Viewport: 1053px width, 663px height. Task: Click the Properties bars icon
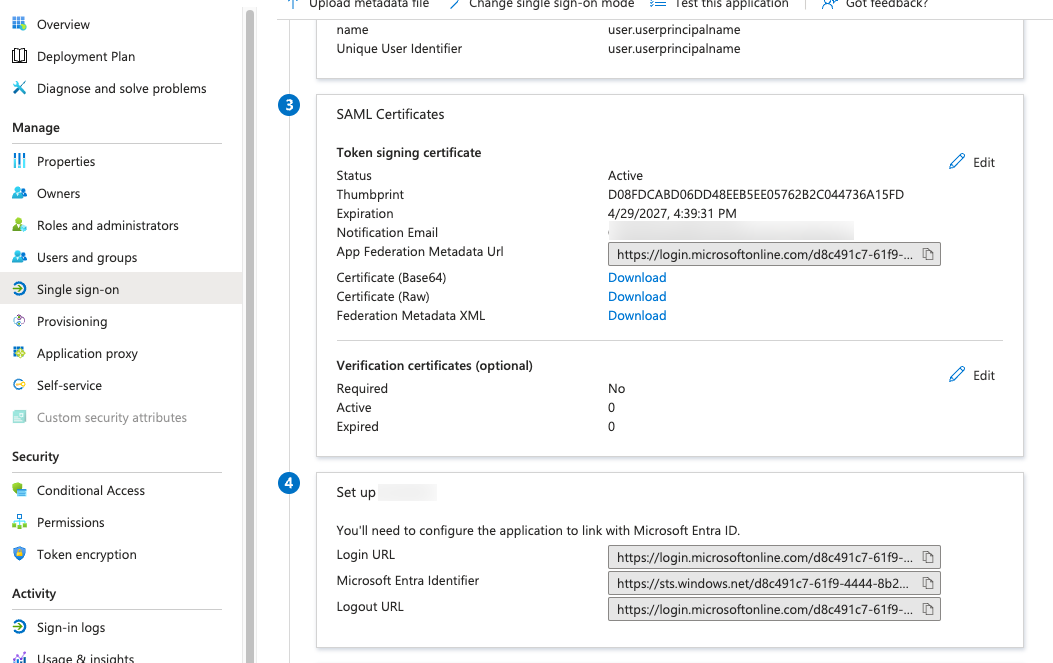point(19,161)
